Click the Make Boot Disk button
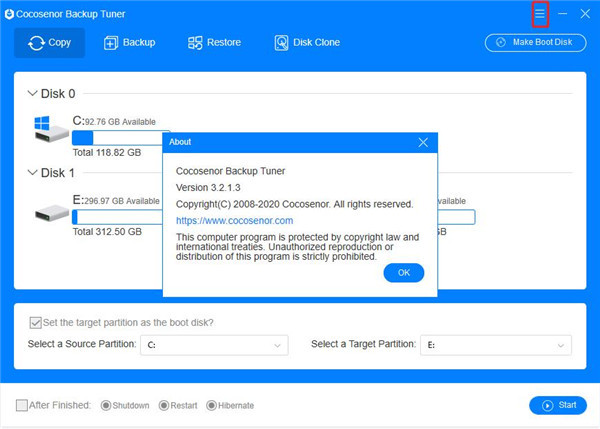Image resolution: width=600 pixels, height=429 pixels. coord(535,42)
